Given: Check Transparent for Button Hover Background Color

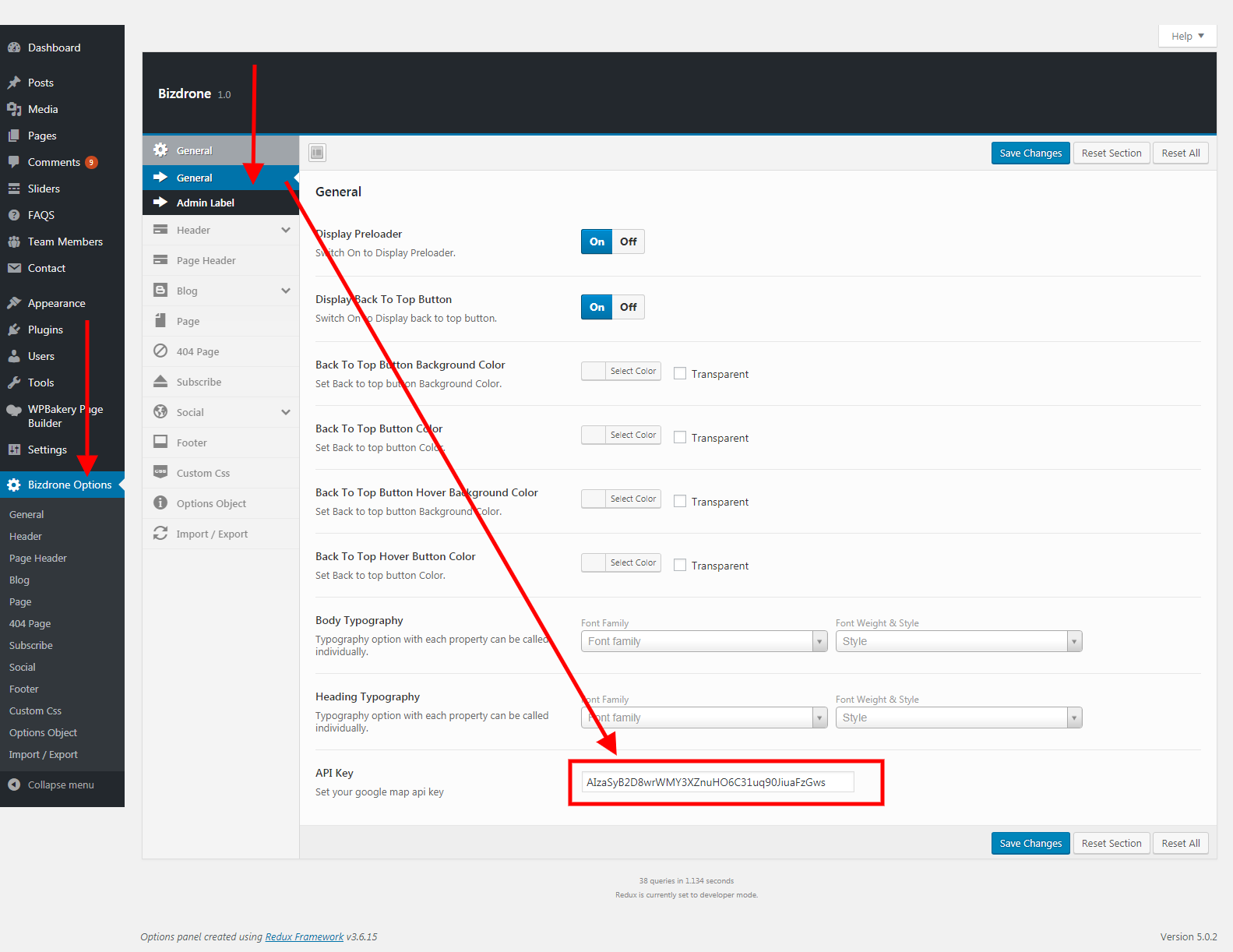Looking at the screenshot, I should pyautogui.click(x=680, y=502).
